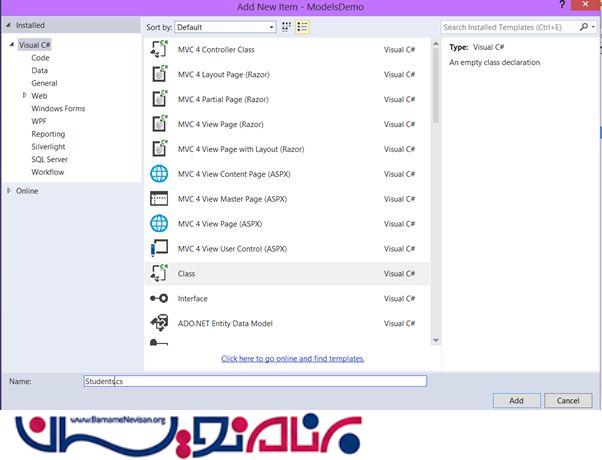
Task: Click the MVC 4 View User Control icon
Action: tap(159, 248)
